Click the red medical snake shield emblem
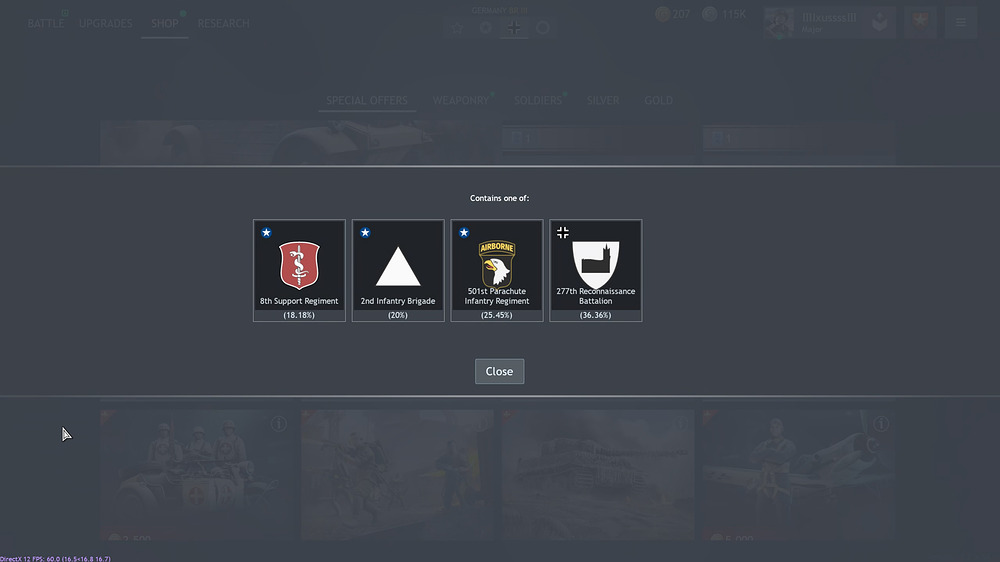This screenshot has height=562, width=1000. (x=299, y=265)
